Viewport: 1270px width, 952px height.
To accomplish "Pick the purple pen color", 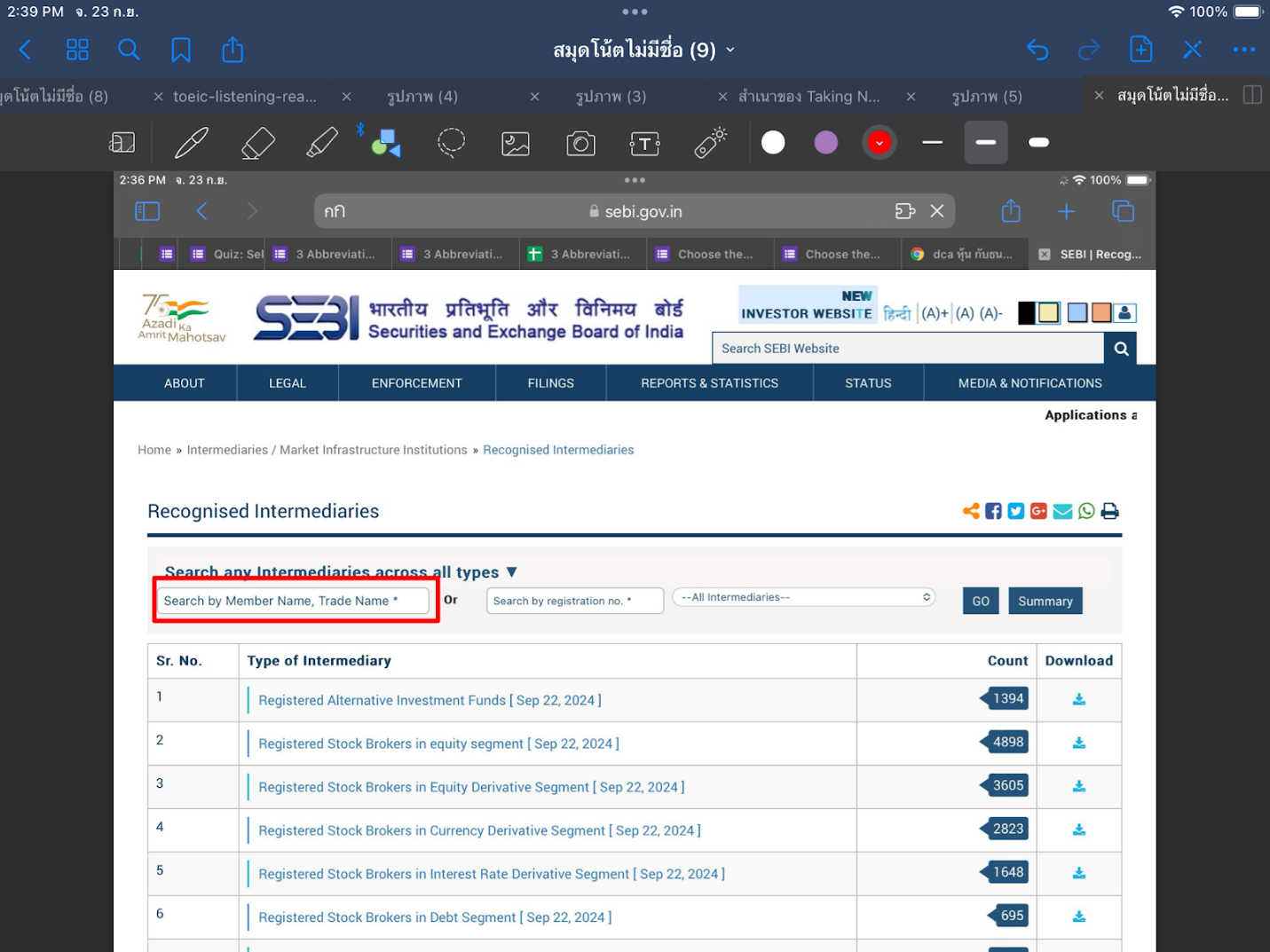I will (x=825, y=143).
